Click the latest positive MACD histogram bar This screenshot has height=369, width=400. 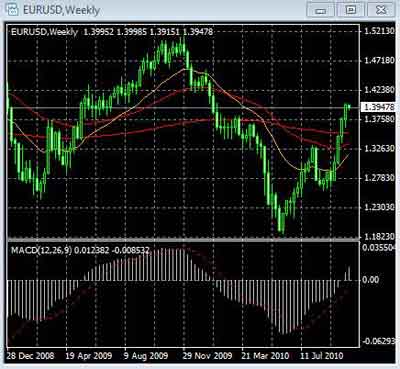350,273
